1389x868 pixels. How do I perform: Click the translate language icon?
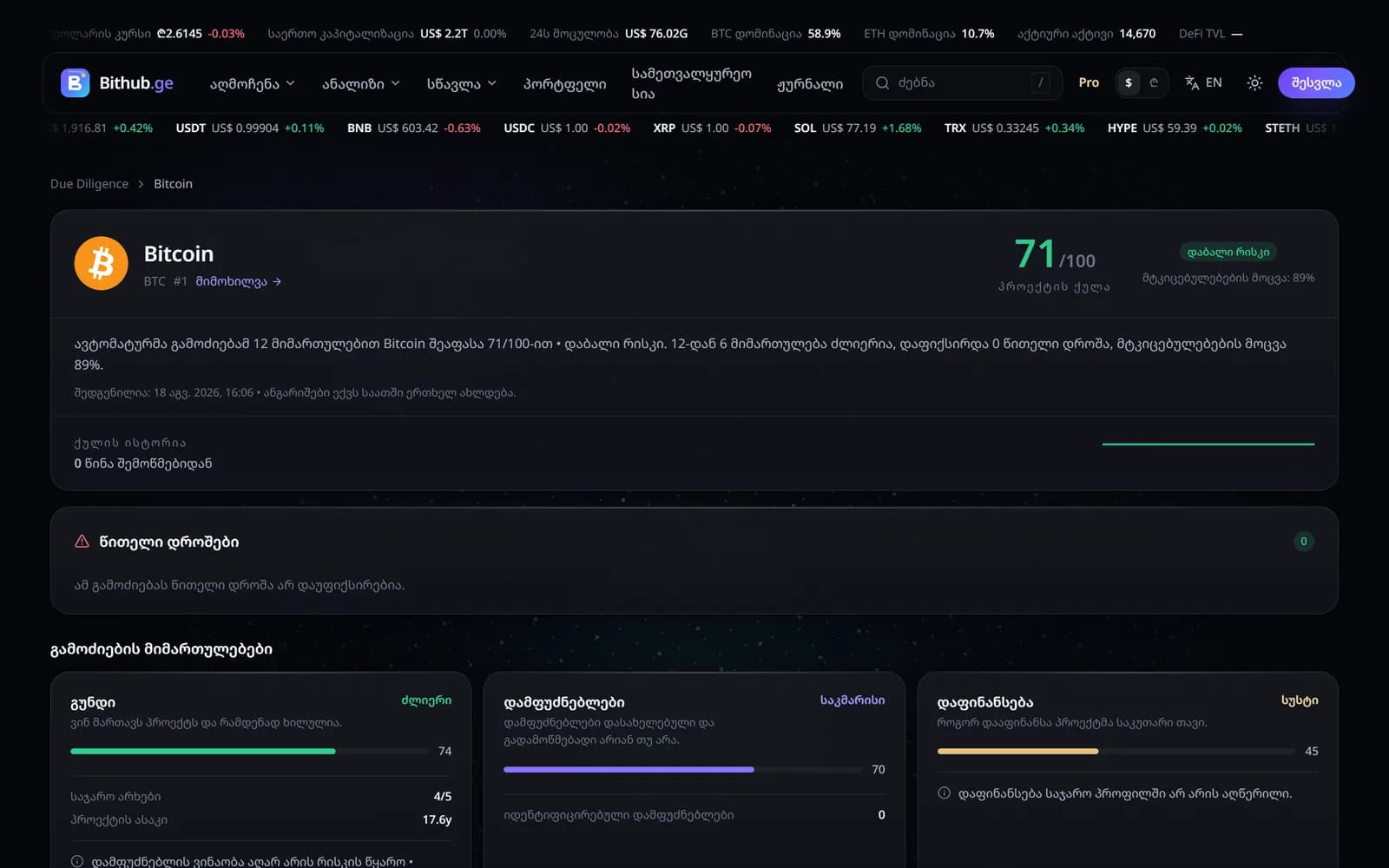[1192, 82]
